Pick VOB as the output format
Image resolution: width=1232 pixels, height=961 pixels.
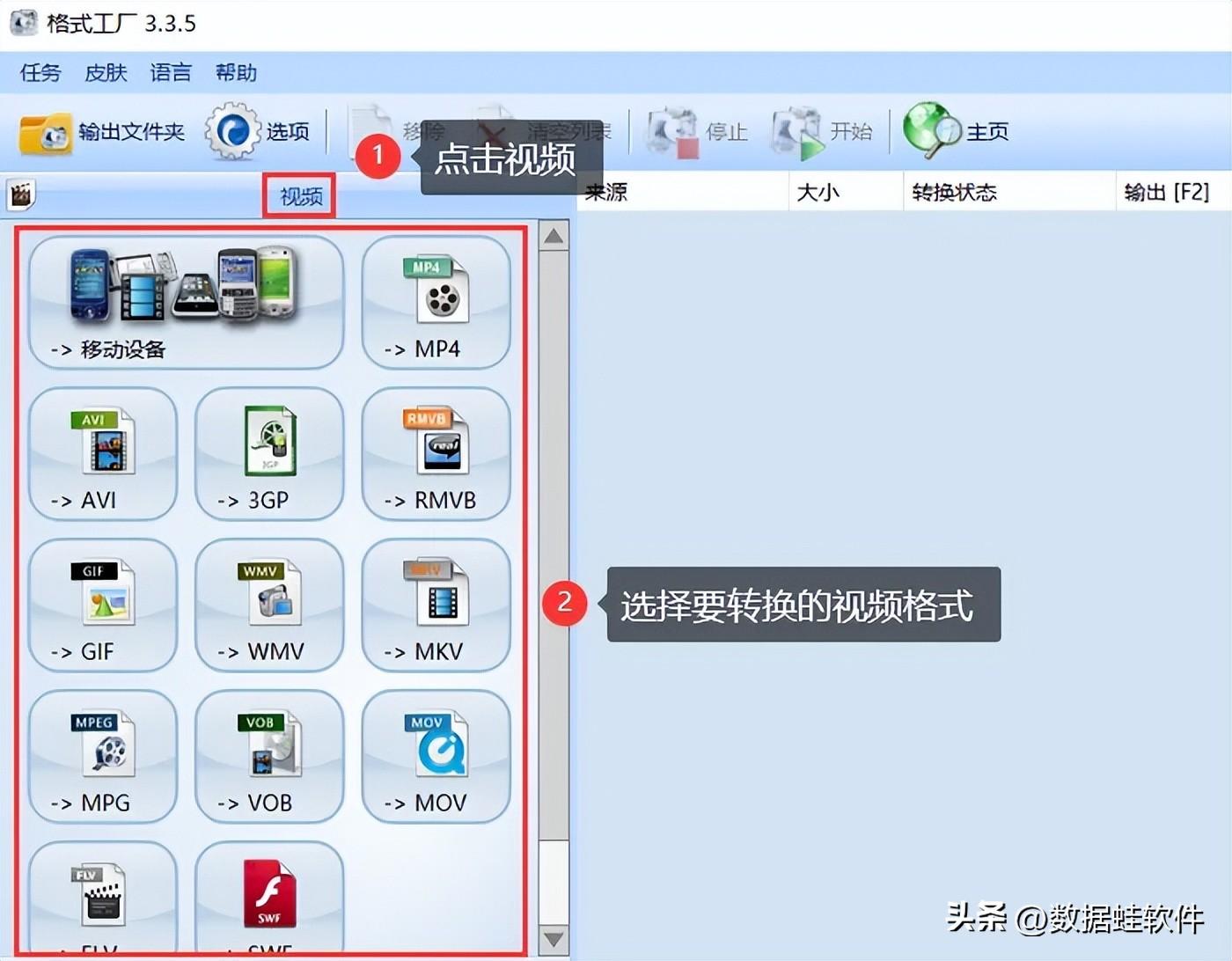(x=269, y=757)
